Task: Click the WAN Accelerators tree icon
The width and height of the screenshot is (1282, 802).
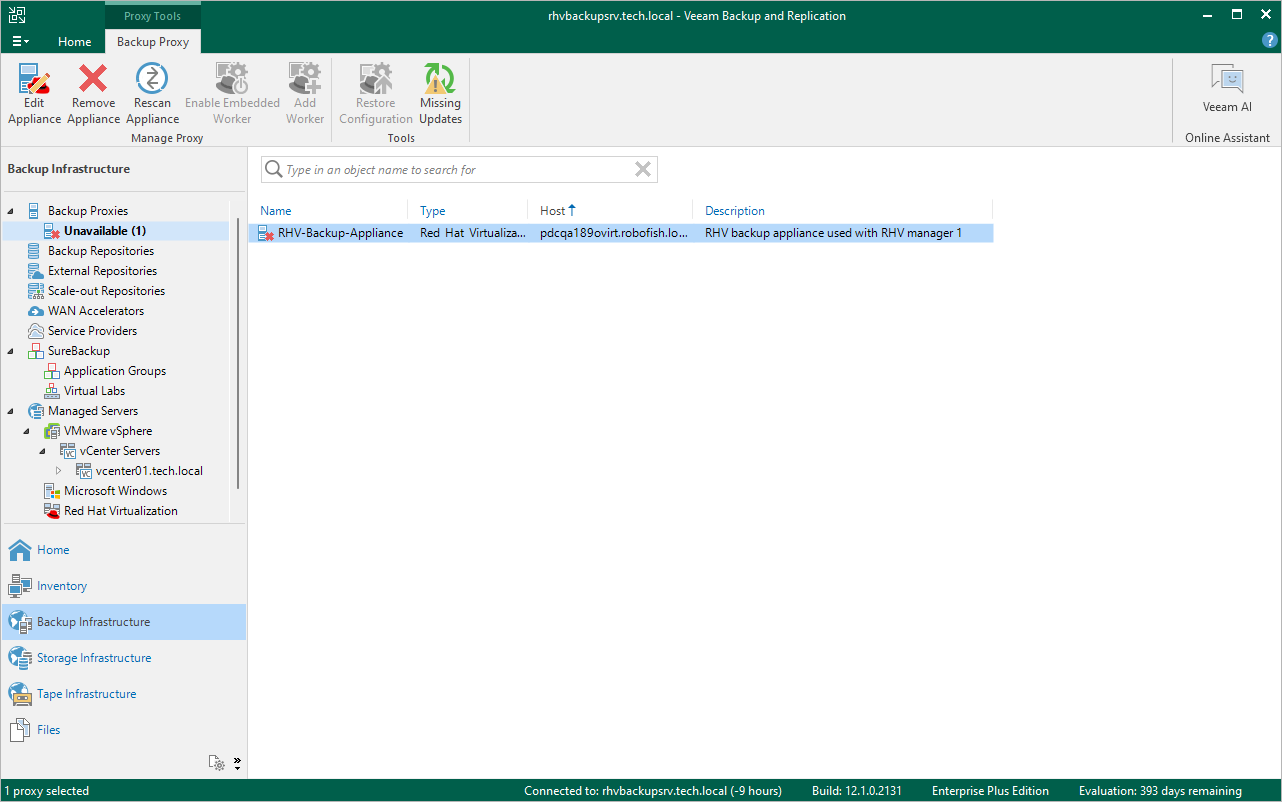Action: tap(35, 311)
